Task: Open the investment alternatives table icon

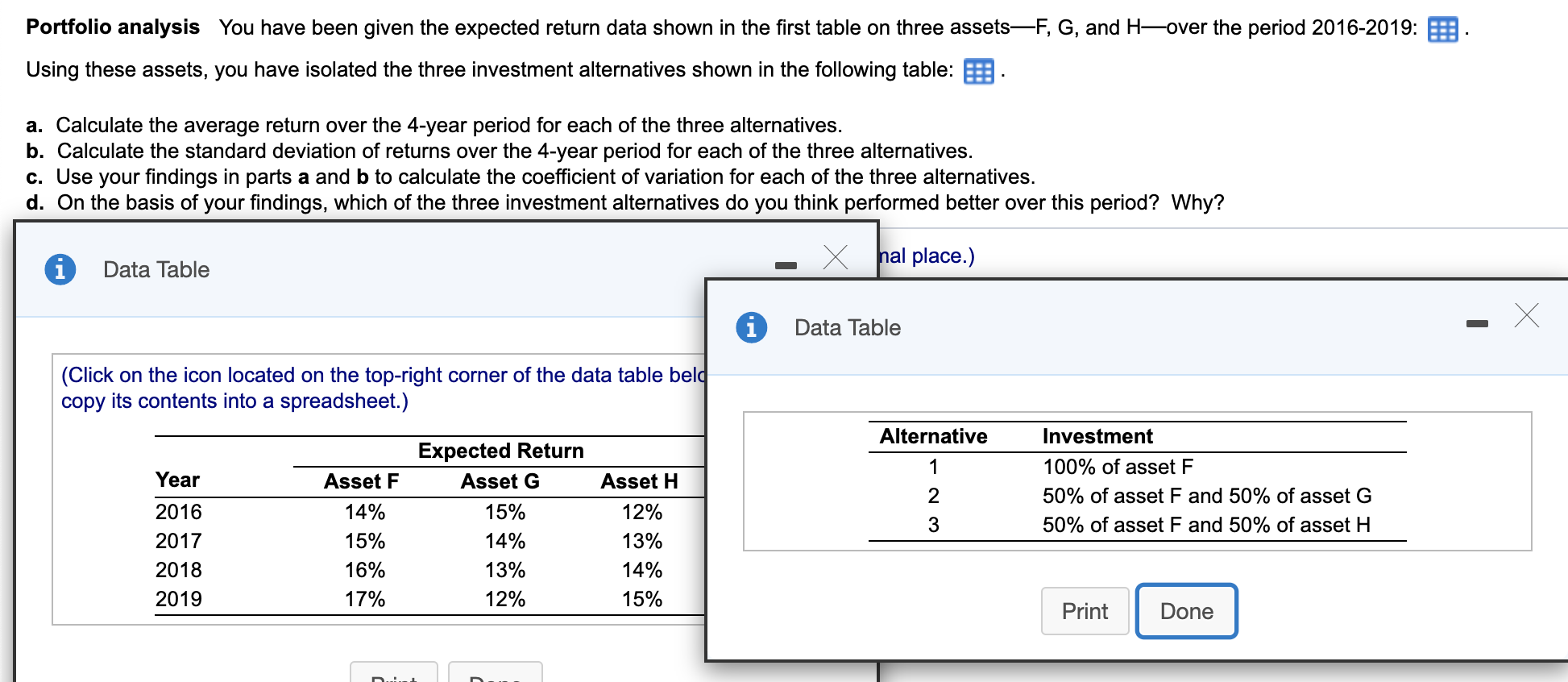Action: (x=977, y=72)
